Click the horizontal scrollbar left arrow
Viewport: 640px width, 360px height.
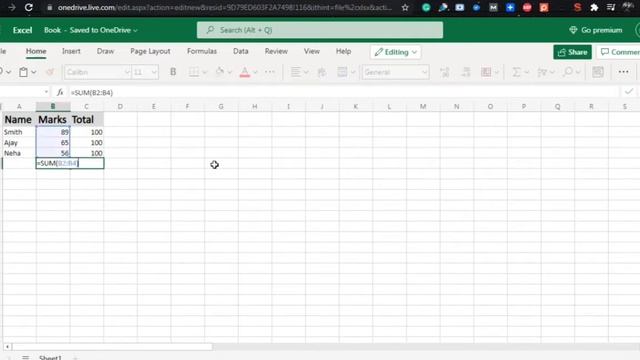(7, 347)
